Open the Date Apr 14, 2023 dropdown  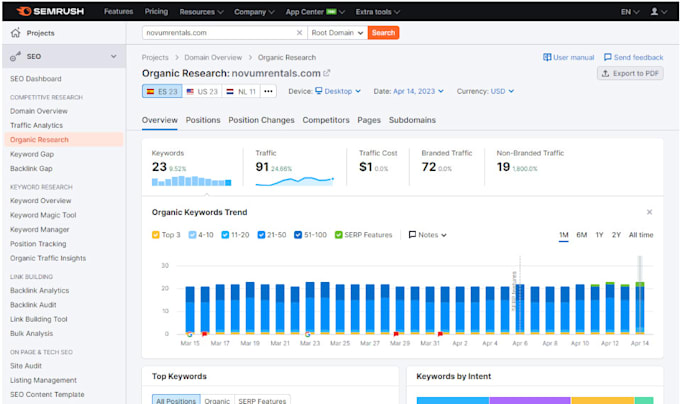(418, 91)
